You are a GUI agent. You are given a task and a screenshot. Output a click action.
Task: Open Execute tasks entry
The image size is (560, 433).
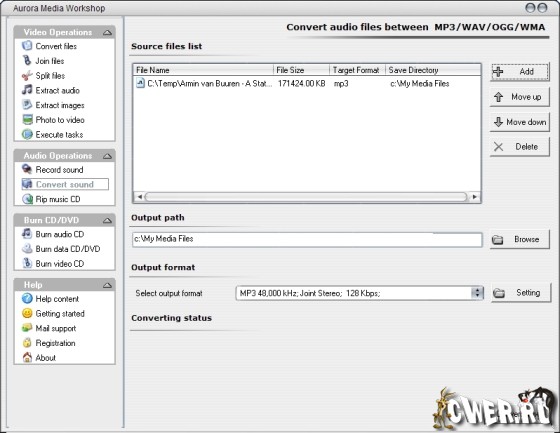[x=59, y=135]
